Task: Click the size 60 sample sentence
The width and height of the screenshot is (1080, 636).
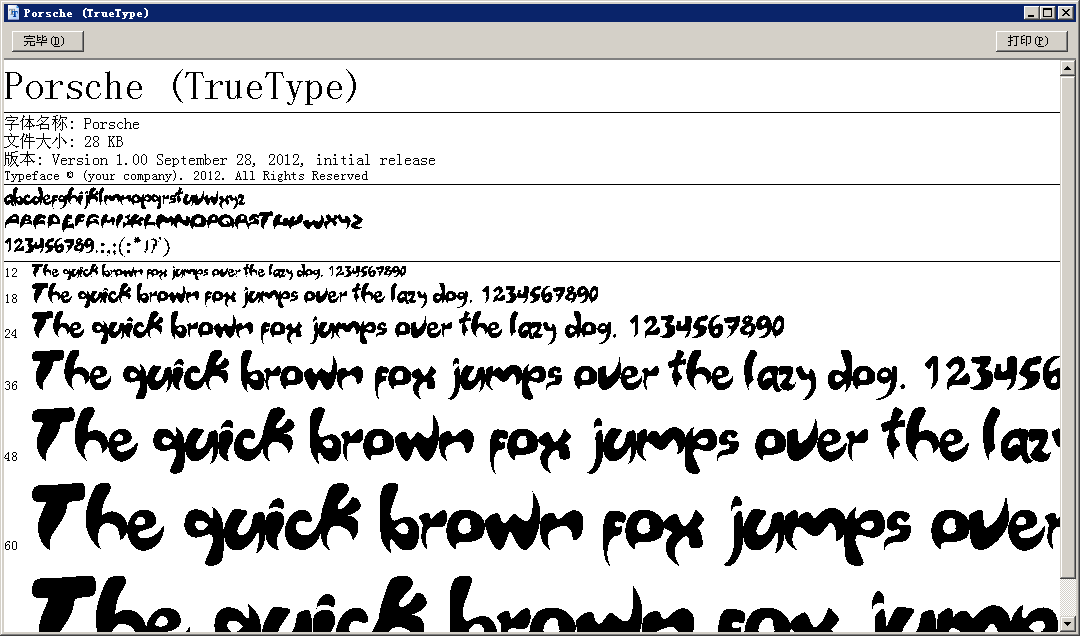Action: tap(546, 524)
